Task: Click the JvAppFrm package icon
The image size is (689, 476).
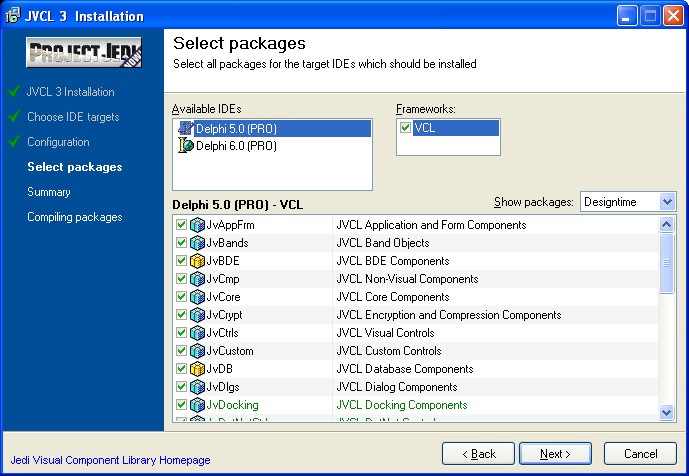Action: 197,225
